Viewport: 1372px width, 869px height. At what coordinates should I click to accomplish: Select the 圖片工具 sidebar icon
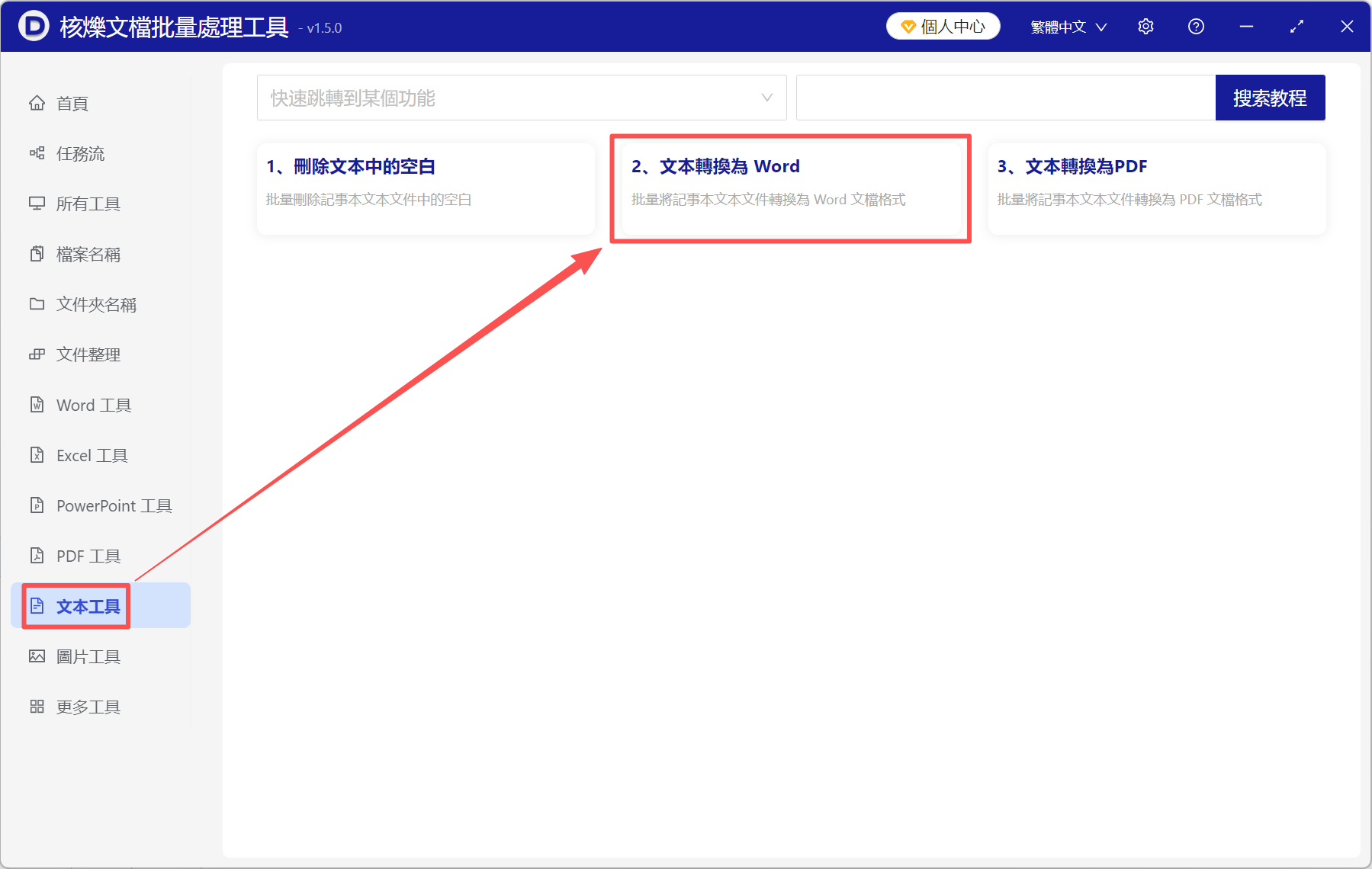[x=88, y=656]
